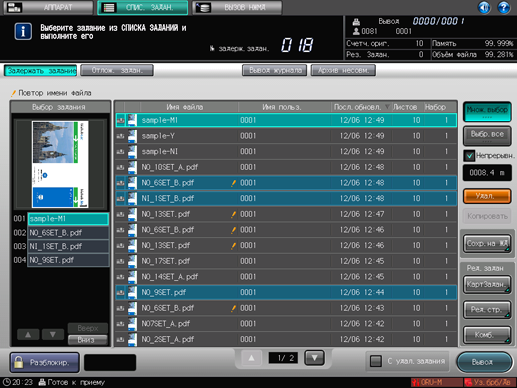Click the red toner status indicator
Screen dimensions: 517x388
pos(490,382)
